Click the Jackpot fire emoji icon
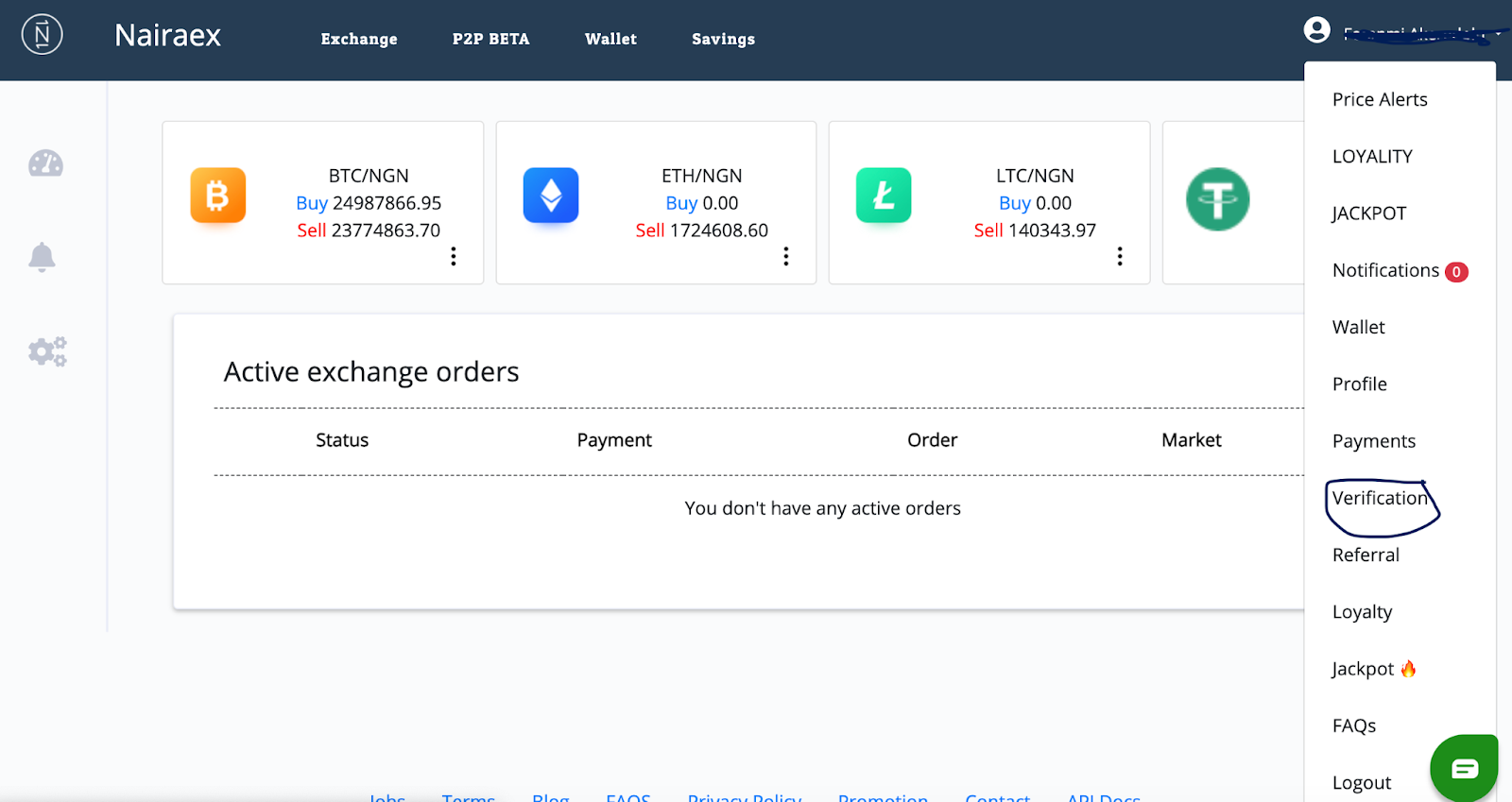Viewport: 1512px width, 802px height. 1408,669
